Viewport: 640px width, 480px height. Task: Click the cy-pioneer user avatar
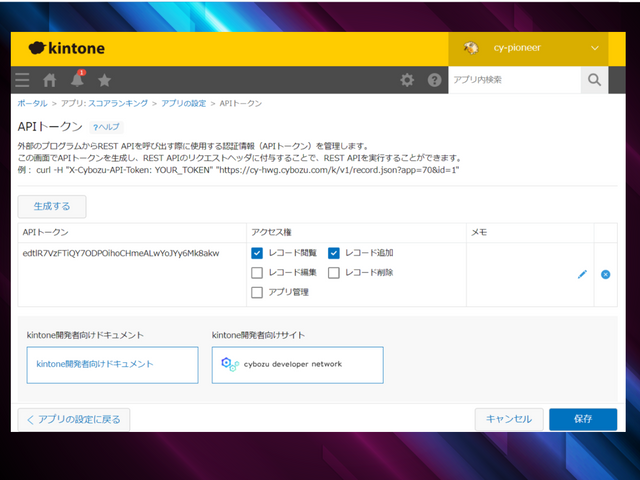tap(471, 48)
